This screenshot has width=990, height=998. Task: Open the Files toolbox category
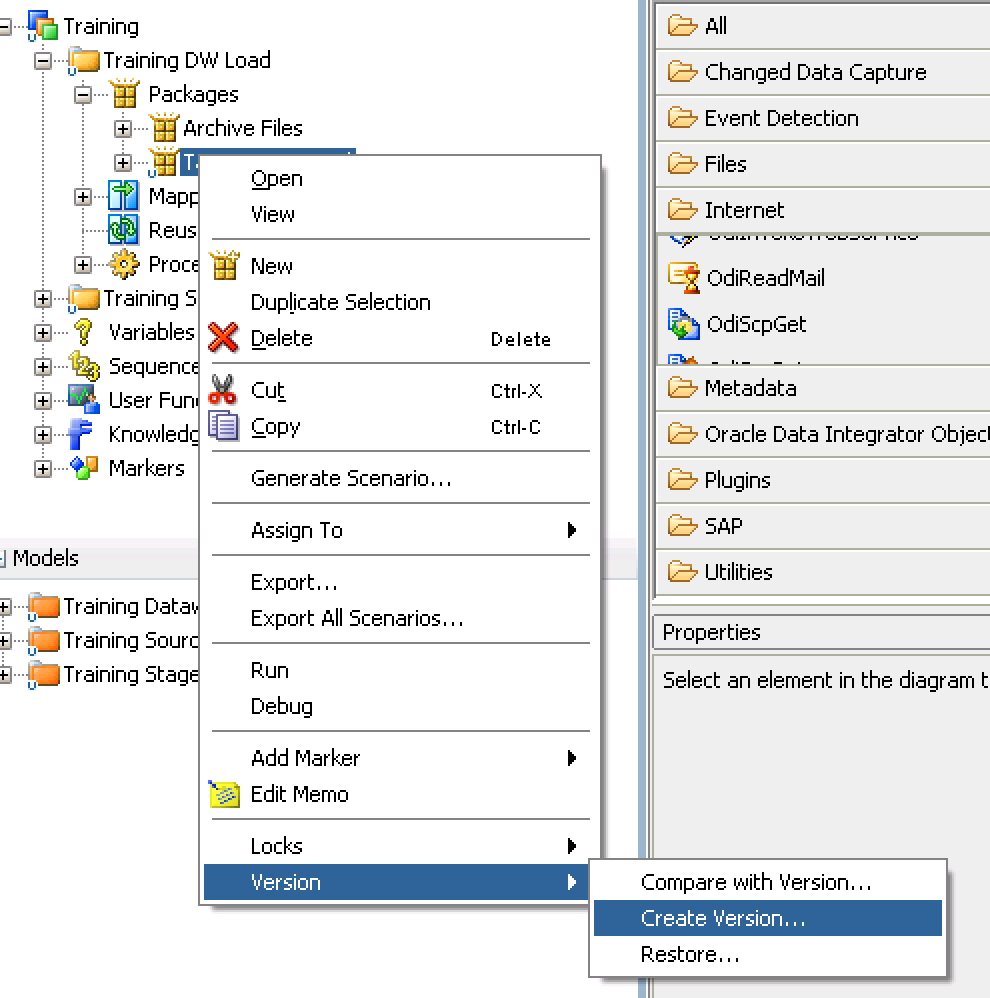pyautogui.click(x=823, y=164)
